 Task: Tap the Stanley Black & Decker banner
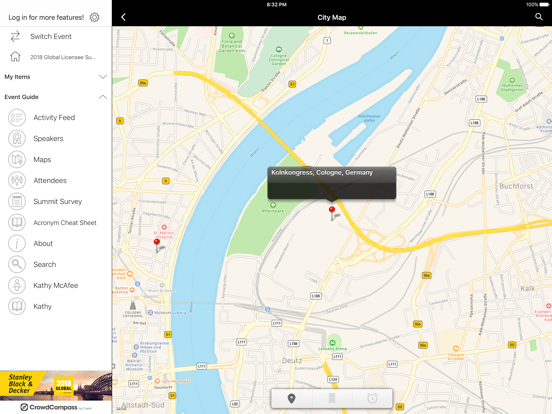click(56, 385)
